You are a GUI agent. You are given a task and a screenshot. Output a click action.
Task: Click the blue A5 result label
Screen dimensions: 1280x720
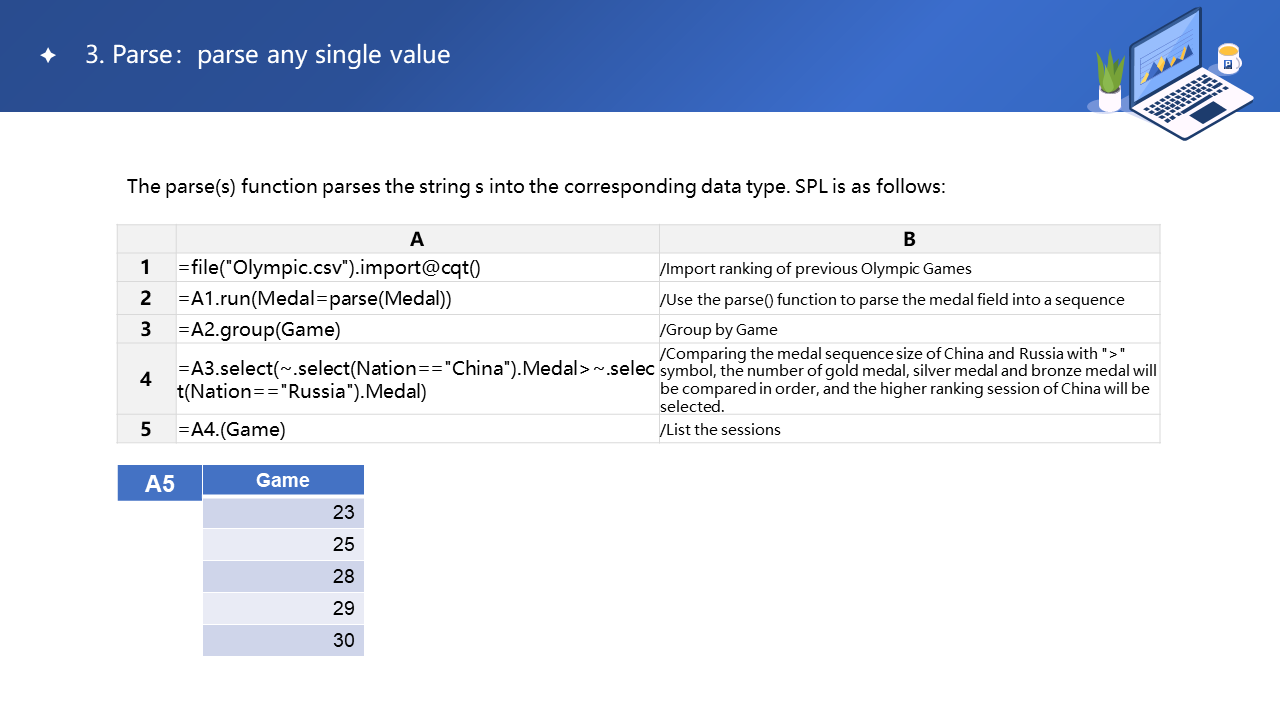pos(160,483)
